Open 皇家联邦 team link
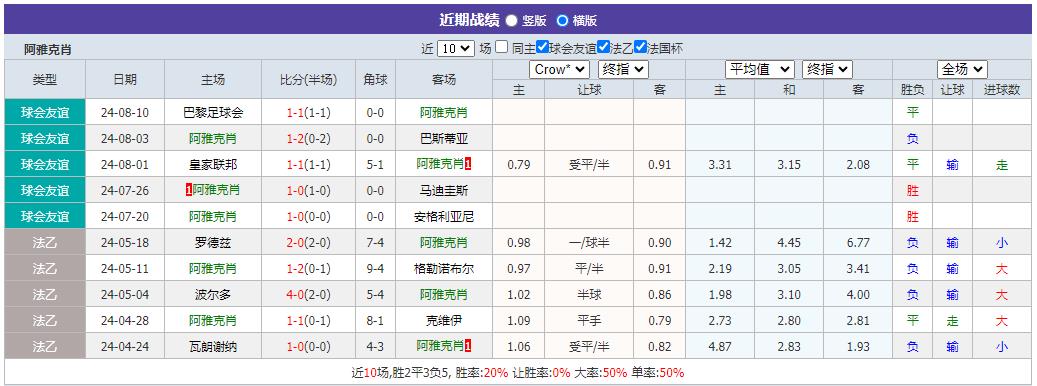The image size is (1037, 386). [x=213, y=165]
